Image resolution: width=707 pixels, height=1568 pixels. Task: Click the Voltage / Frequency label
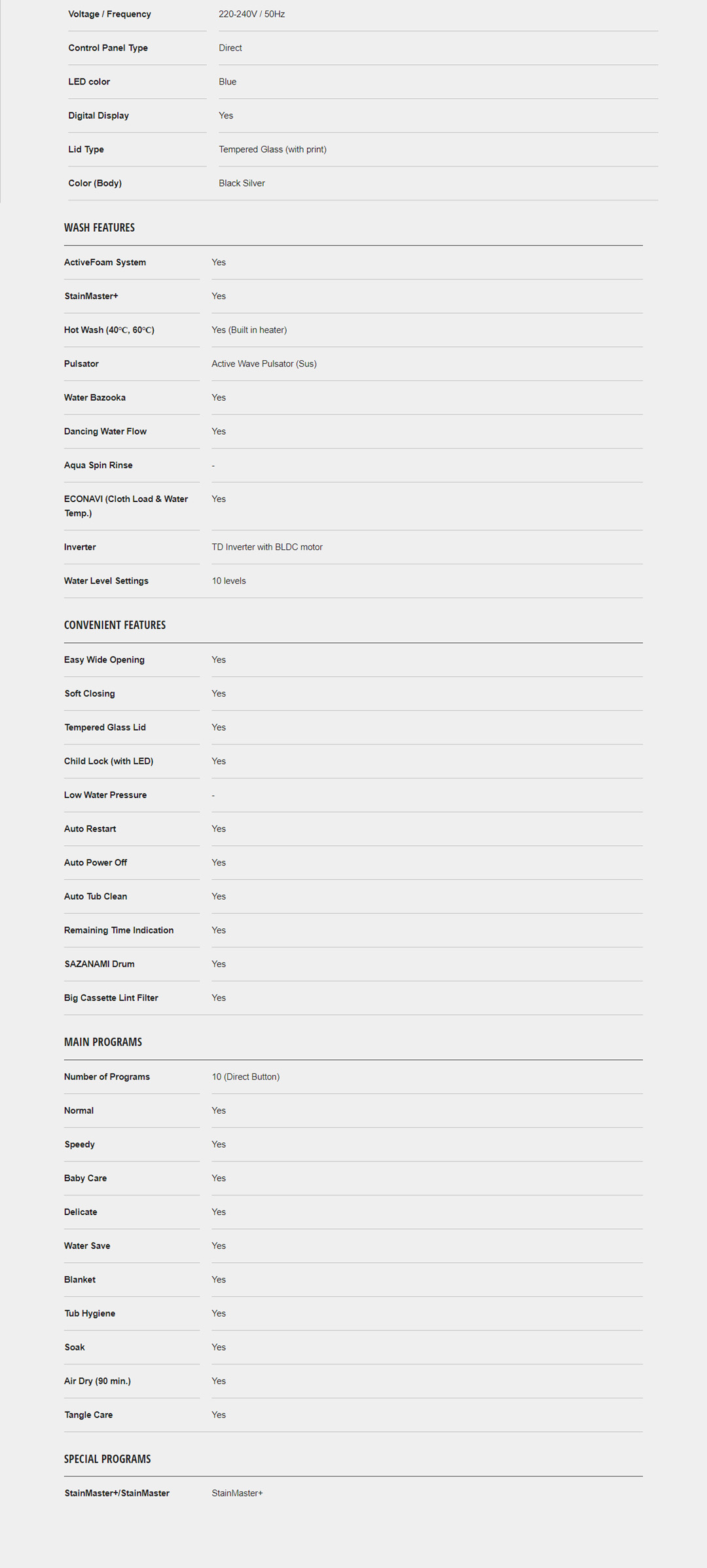109,14
